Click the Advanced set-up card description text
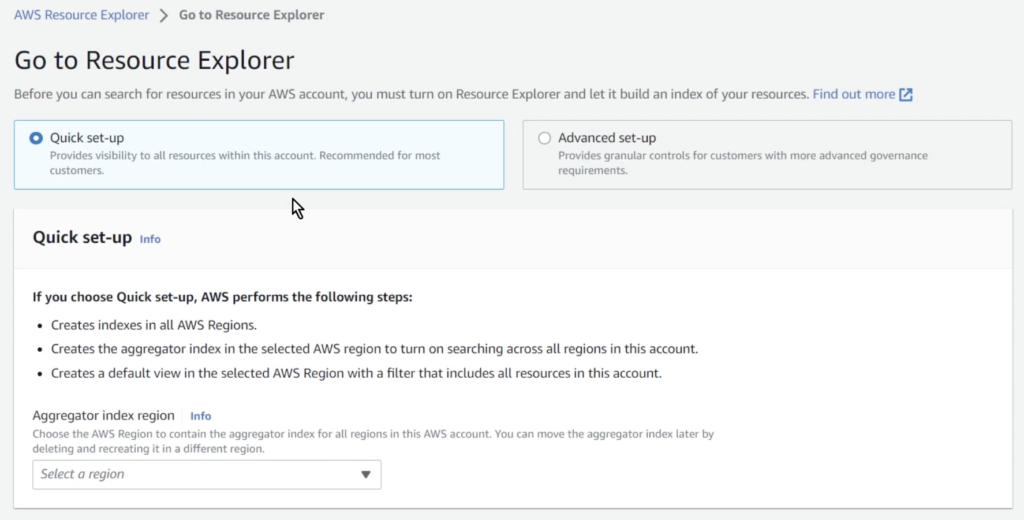 click(x=742, y=163)
